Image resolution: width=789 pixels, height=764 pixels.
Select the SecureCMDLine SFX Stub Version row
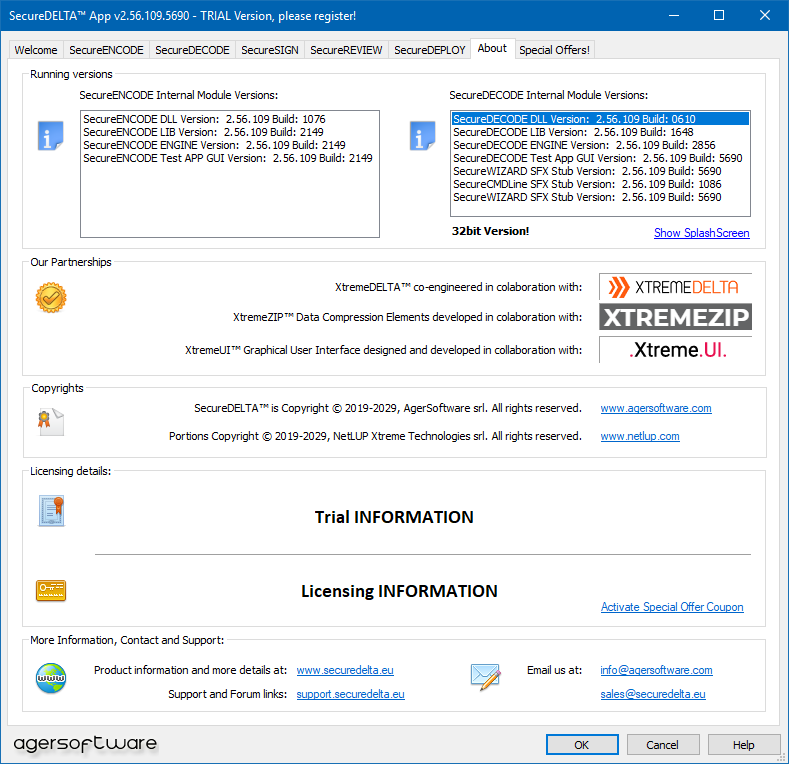600,184
